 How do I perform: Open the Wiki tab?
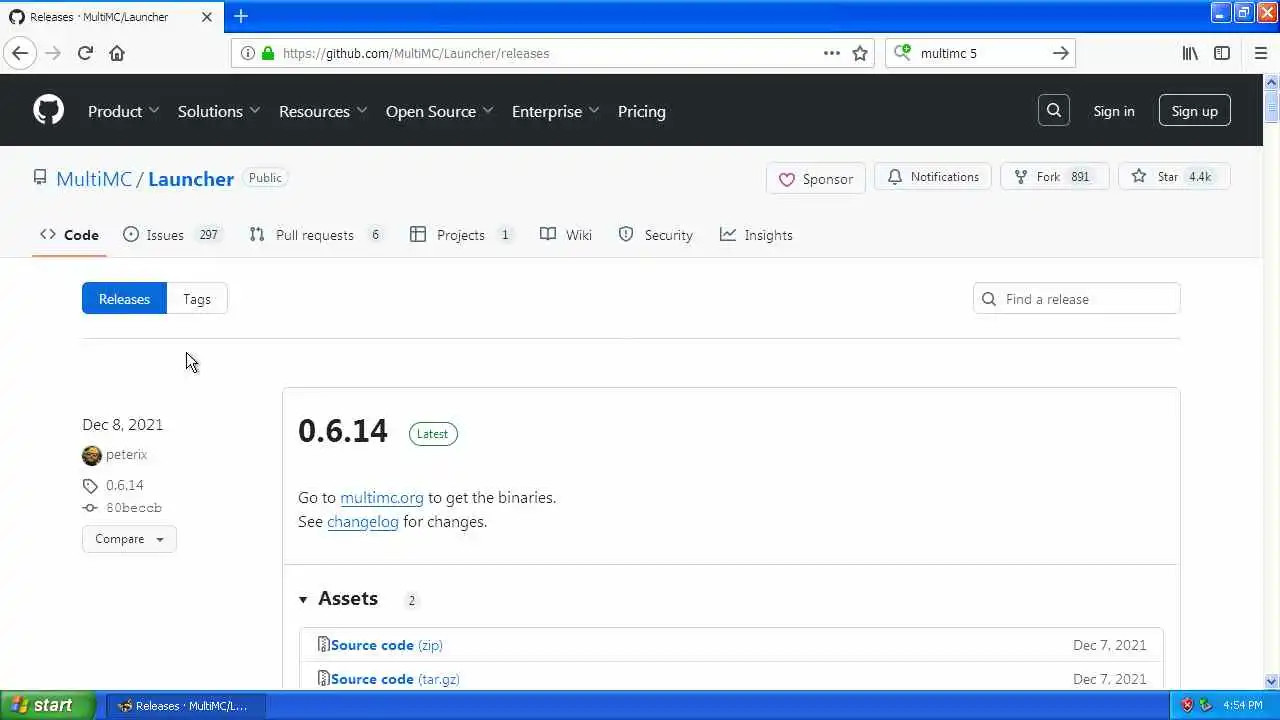pyautogui.click(x=566, y=235)
